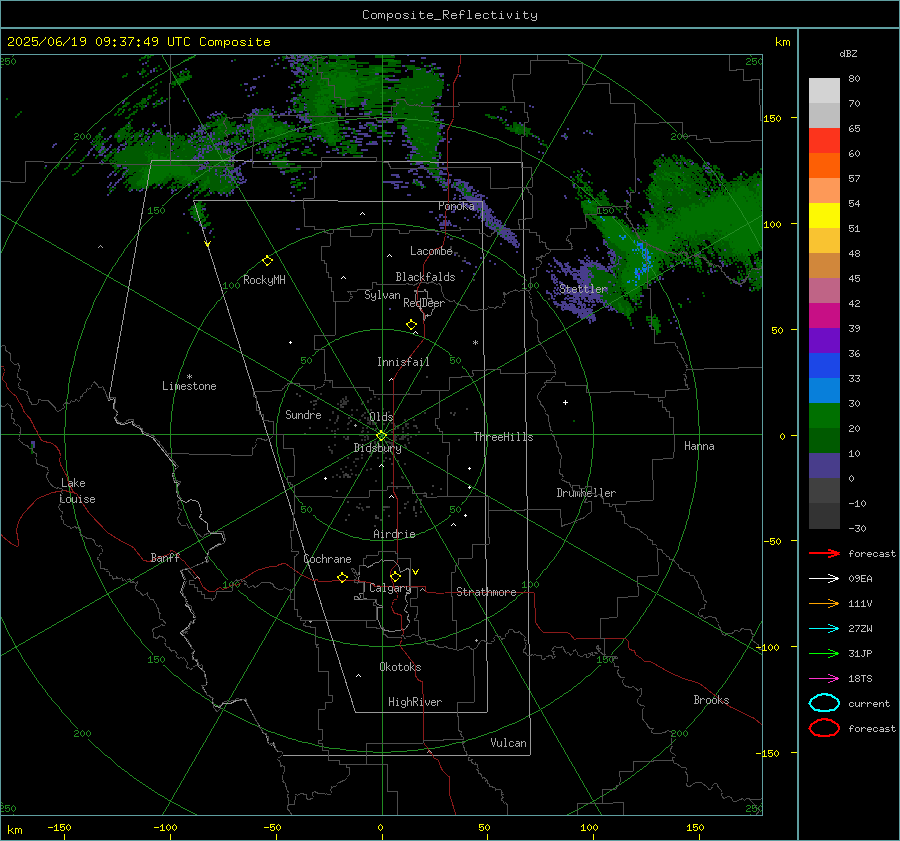The image size is (900, 841).
Task: Pick the cyan 27ZW arrow legend icon
Action: click(824, 629)
